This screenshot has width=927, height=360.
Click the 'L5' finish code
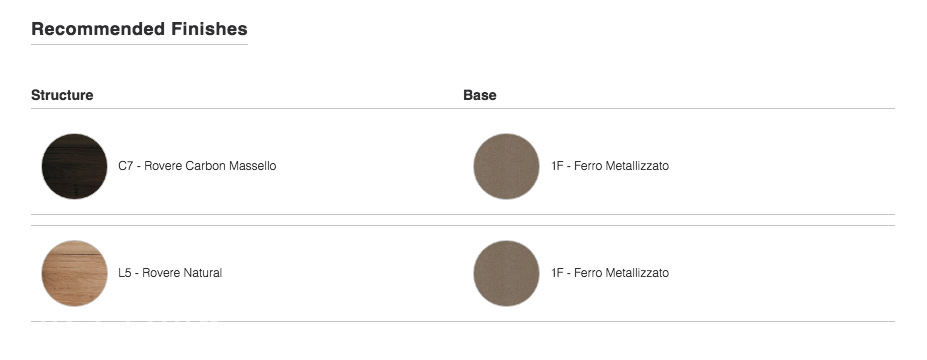click(125, 273)
